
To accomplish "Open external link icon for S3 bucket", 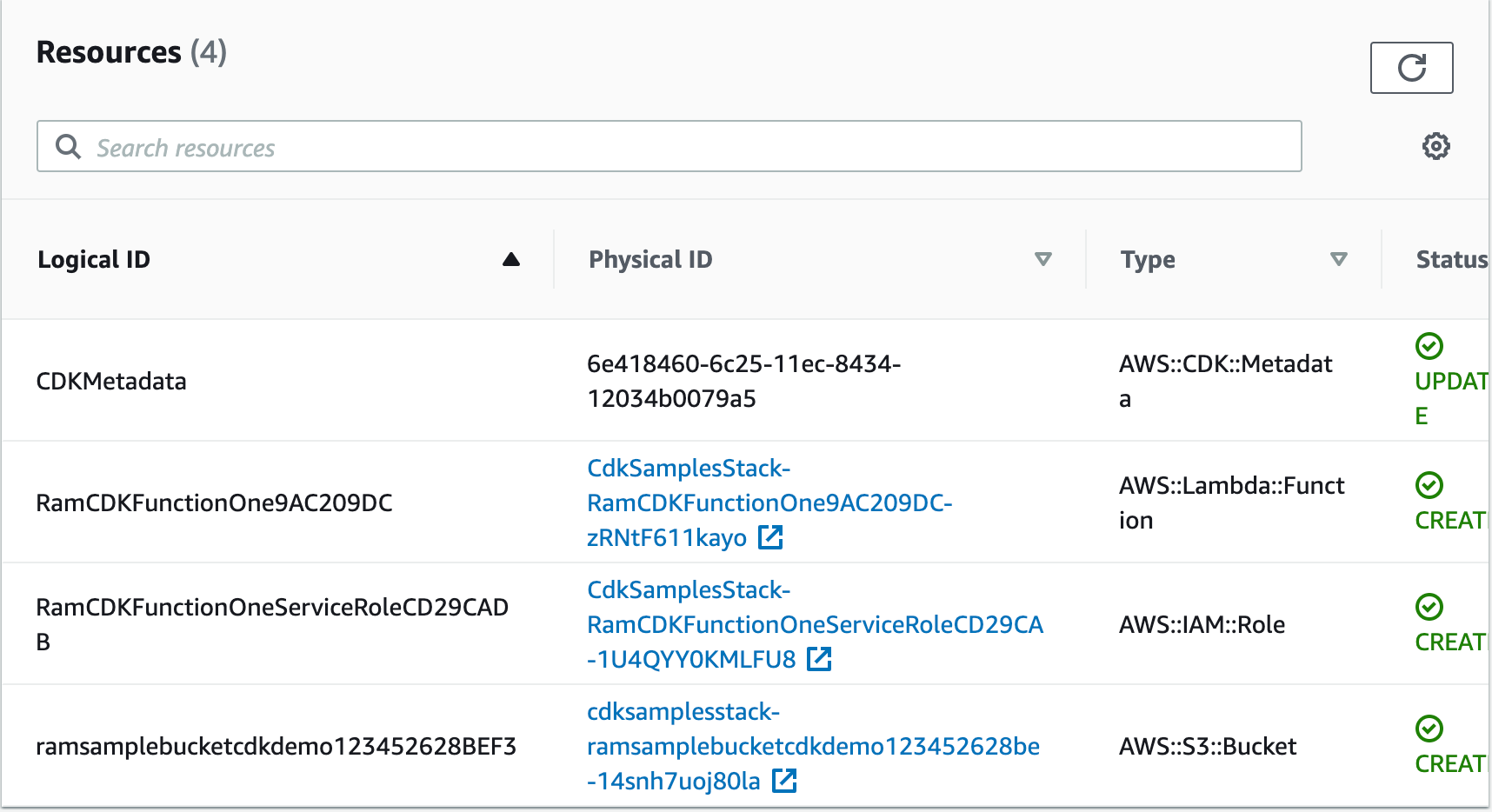I will coord(784,782).
